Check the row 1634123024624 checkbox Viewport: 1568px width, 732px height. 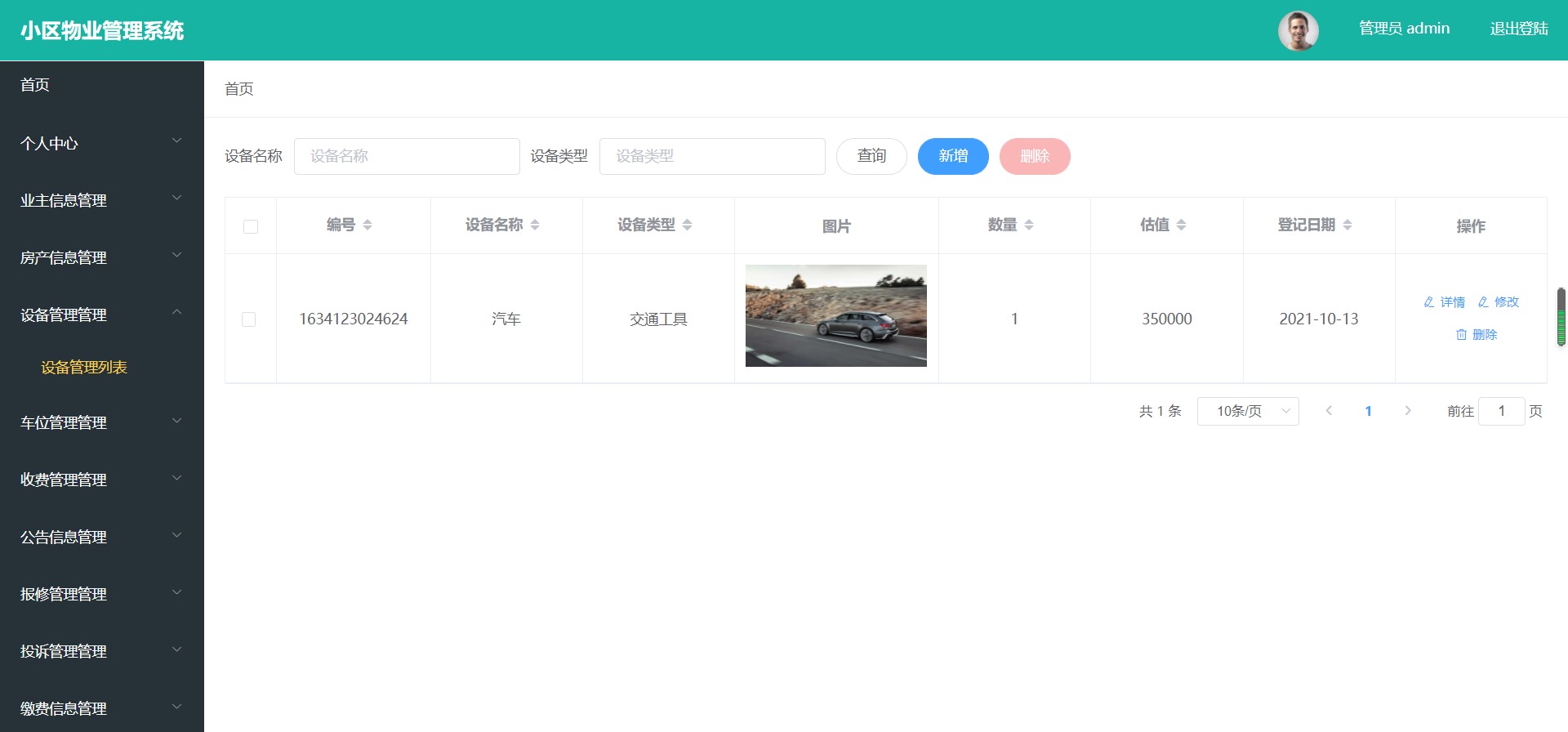coord(249,319)
